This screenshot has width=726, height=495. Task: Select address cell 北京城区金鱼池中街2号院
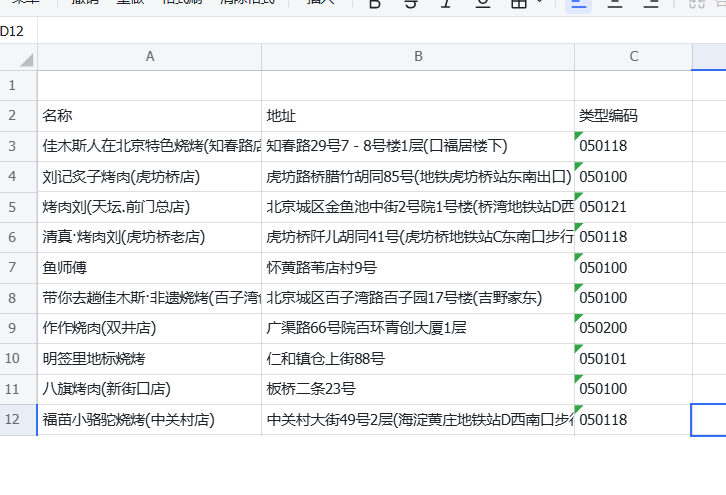click(418, 207)
